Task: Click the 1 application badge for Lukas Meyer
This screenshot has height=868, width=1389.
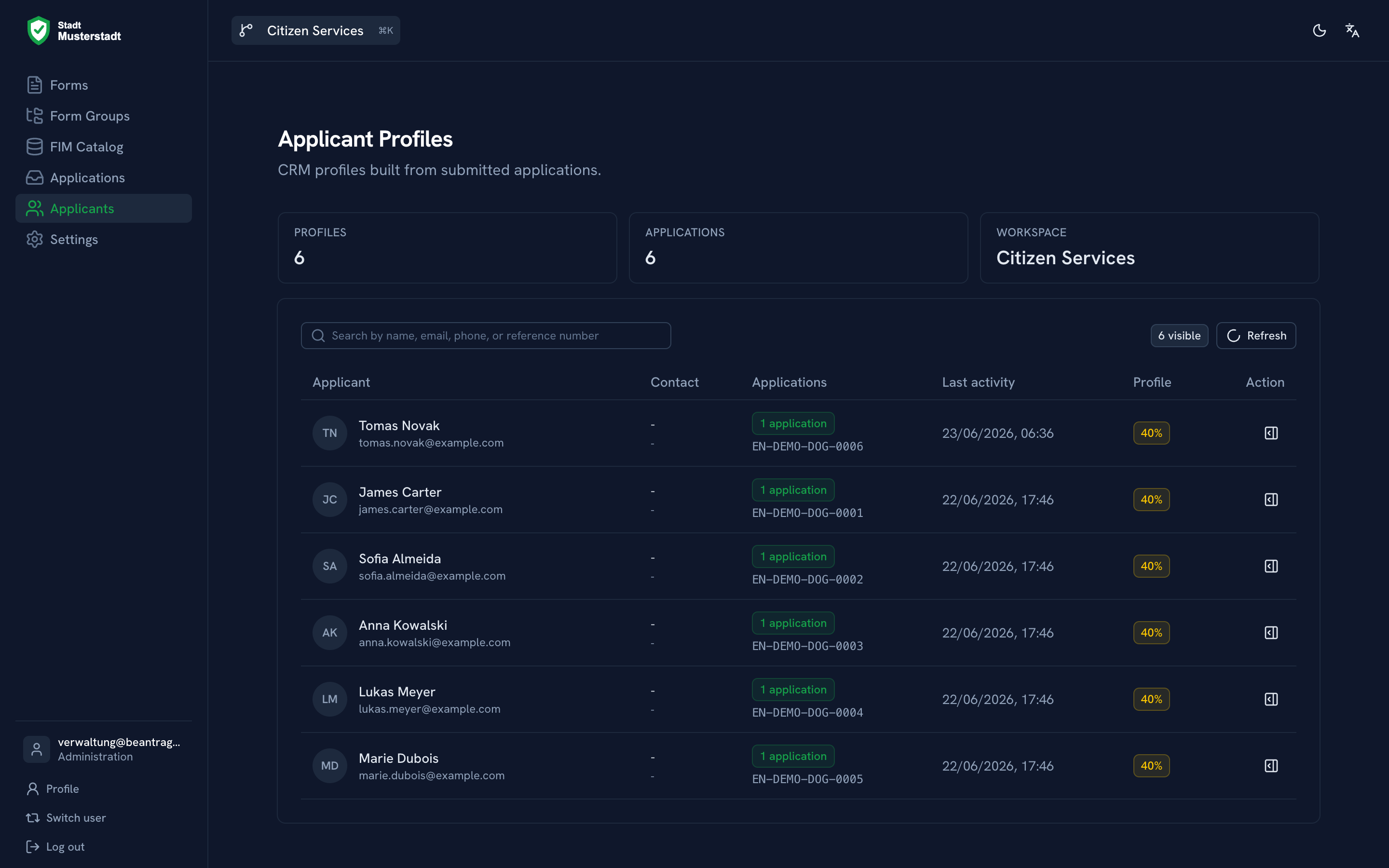Action: [793, 690]
